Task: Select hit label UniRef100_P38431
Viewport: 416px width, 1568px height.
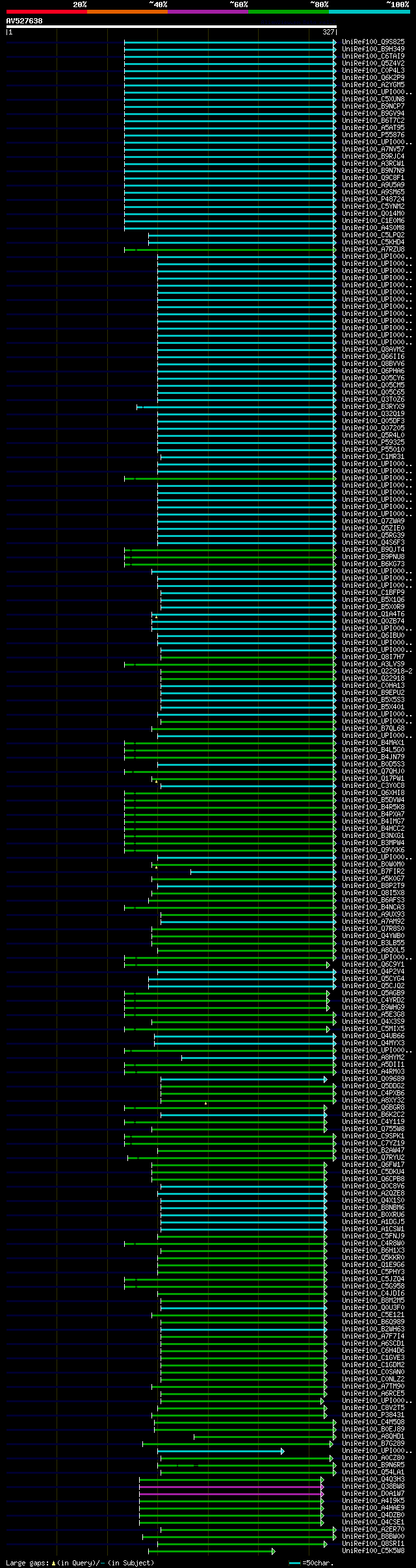Action: 373,1415
